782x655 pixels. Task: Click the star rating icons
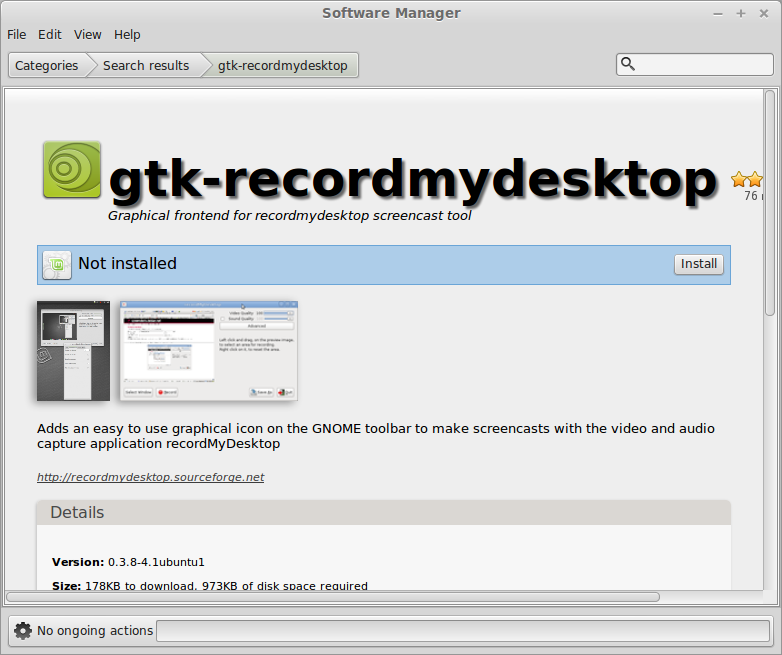pos(747,180)
